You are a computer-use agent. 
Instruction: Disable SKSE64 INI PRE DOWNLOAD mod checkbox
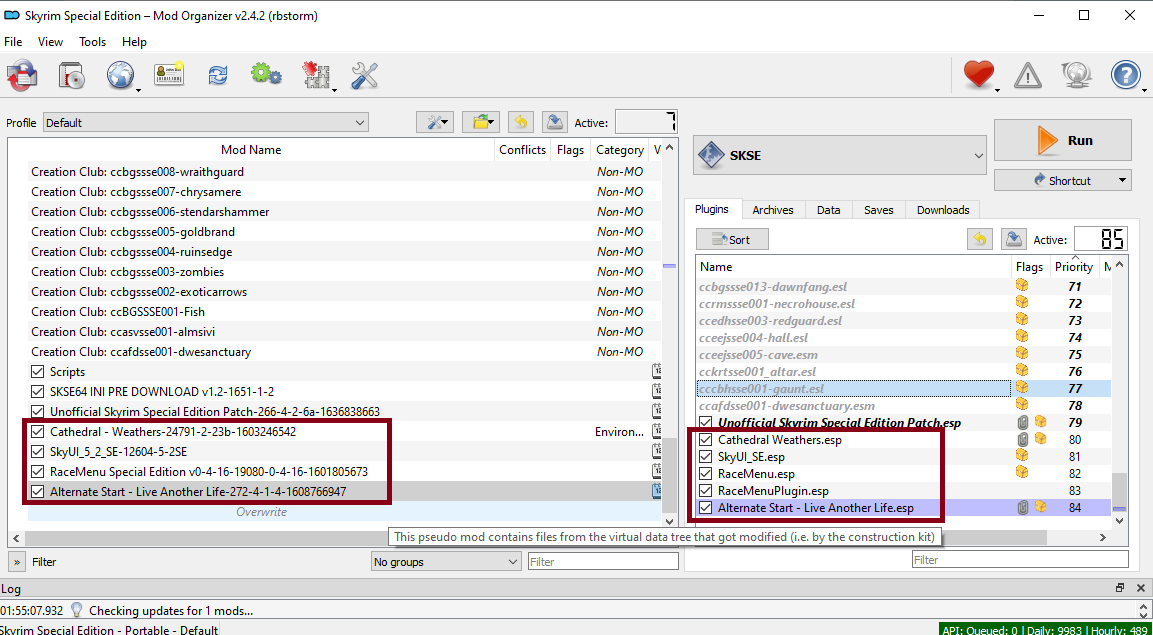click(38, 392)
